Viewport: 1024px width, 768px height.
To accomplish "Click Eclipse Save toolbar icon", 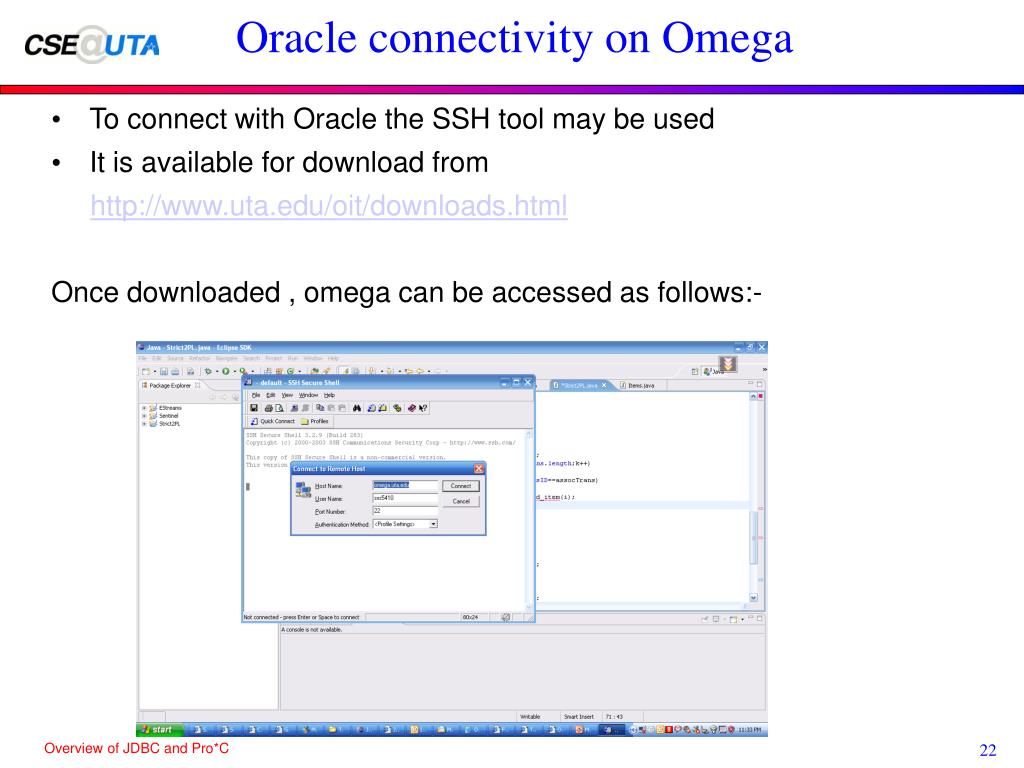I will (x=164, y=371).
